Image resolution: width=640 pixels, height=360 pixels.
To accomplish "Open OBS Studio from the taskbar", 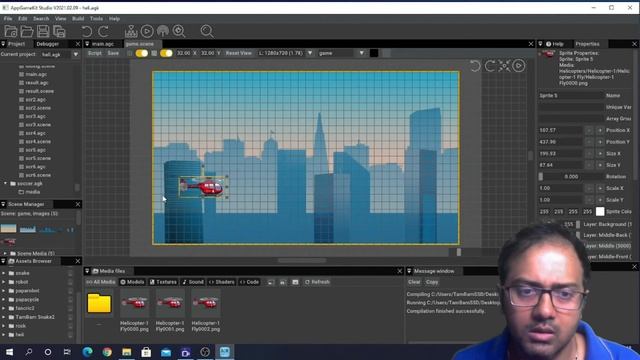I will point(205,352).
